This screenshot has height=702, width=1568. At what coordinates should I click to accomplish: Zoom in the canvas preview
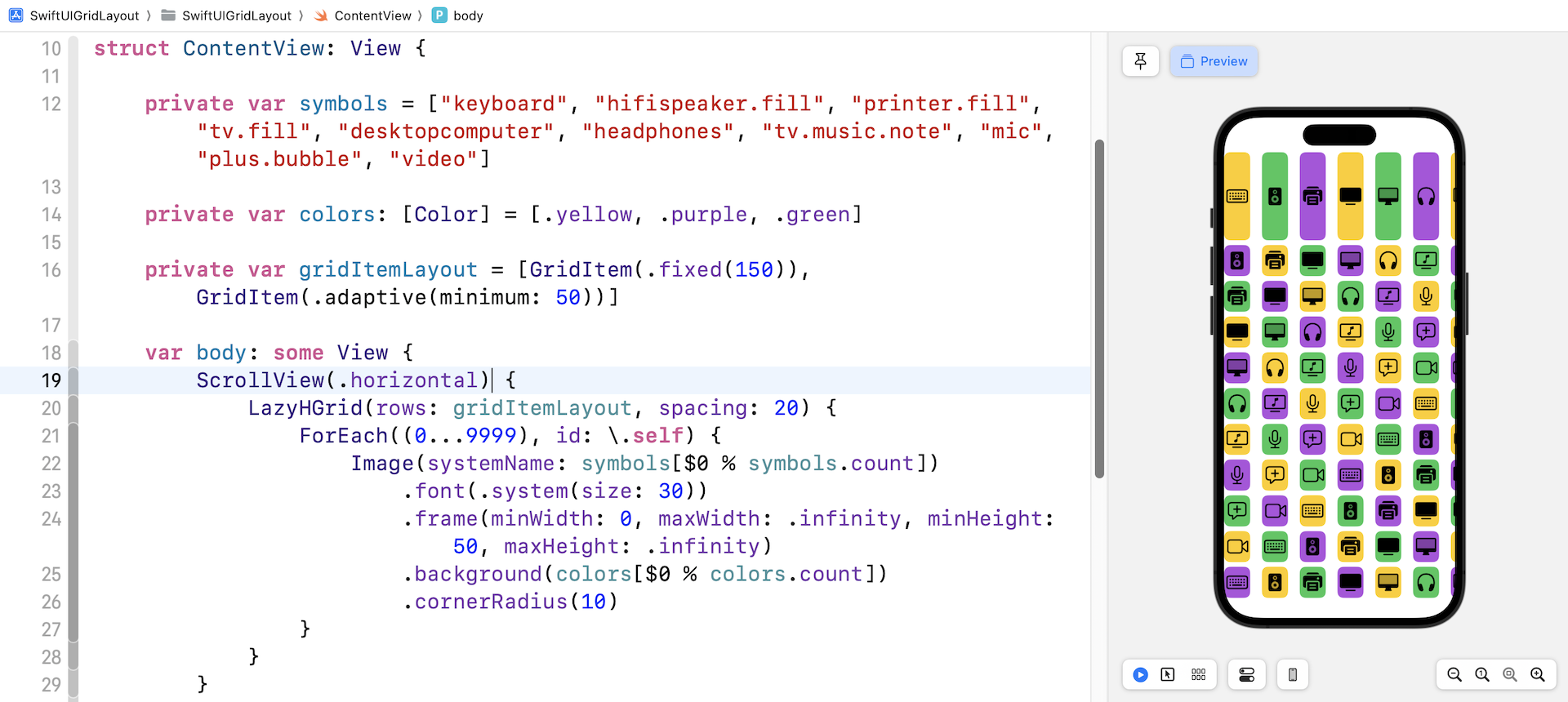(1538, 674)
